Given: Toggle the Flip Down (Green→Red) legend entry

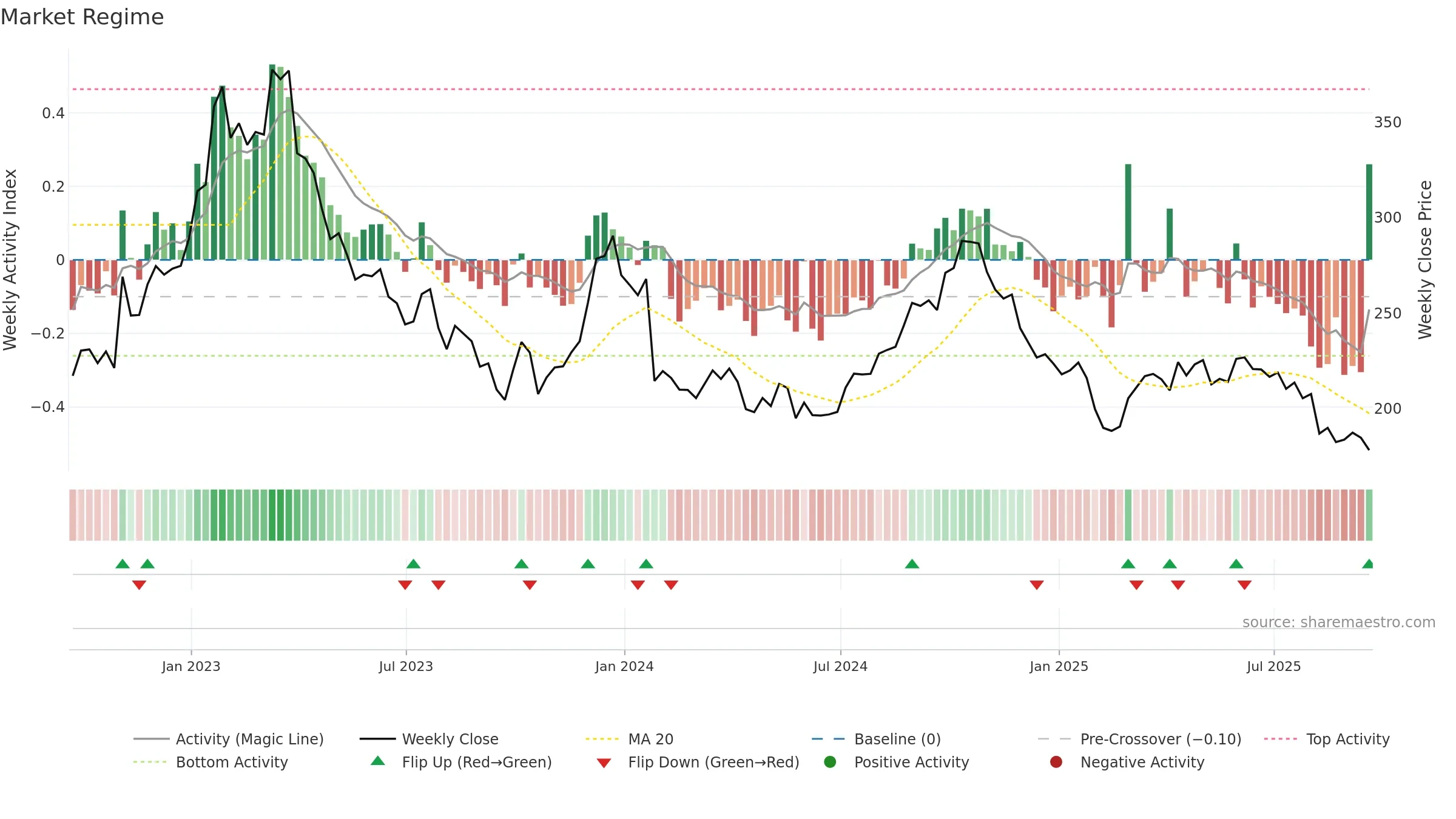Looking at the screenshot, I should pyautogui.click(x=698, y=762).
